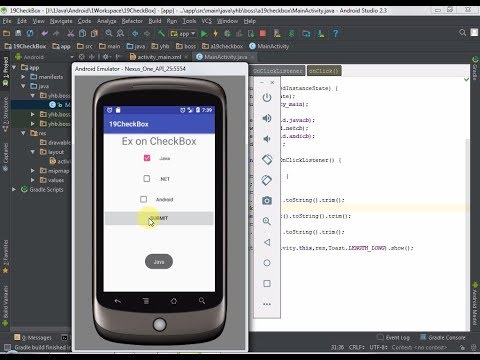Click the Stop red square icon
480x360 pixels.
[263, 33]
